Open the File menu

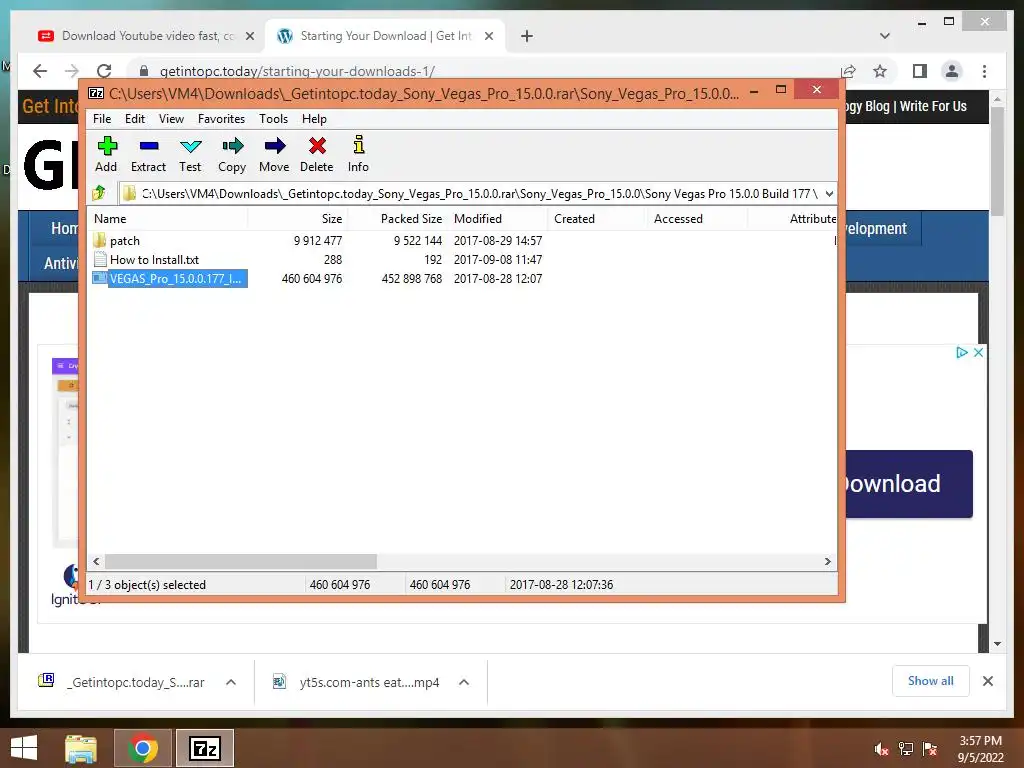point(102,119)
